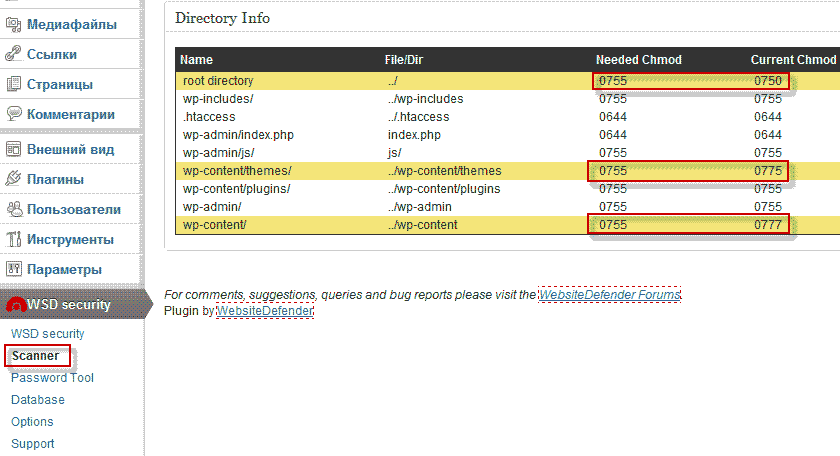Click the Ссылки chain link icon
The image size is (840, 456).
click(x=14, y=54)
